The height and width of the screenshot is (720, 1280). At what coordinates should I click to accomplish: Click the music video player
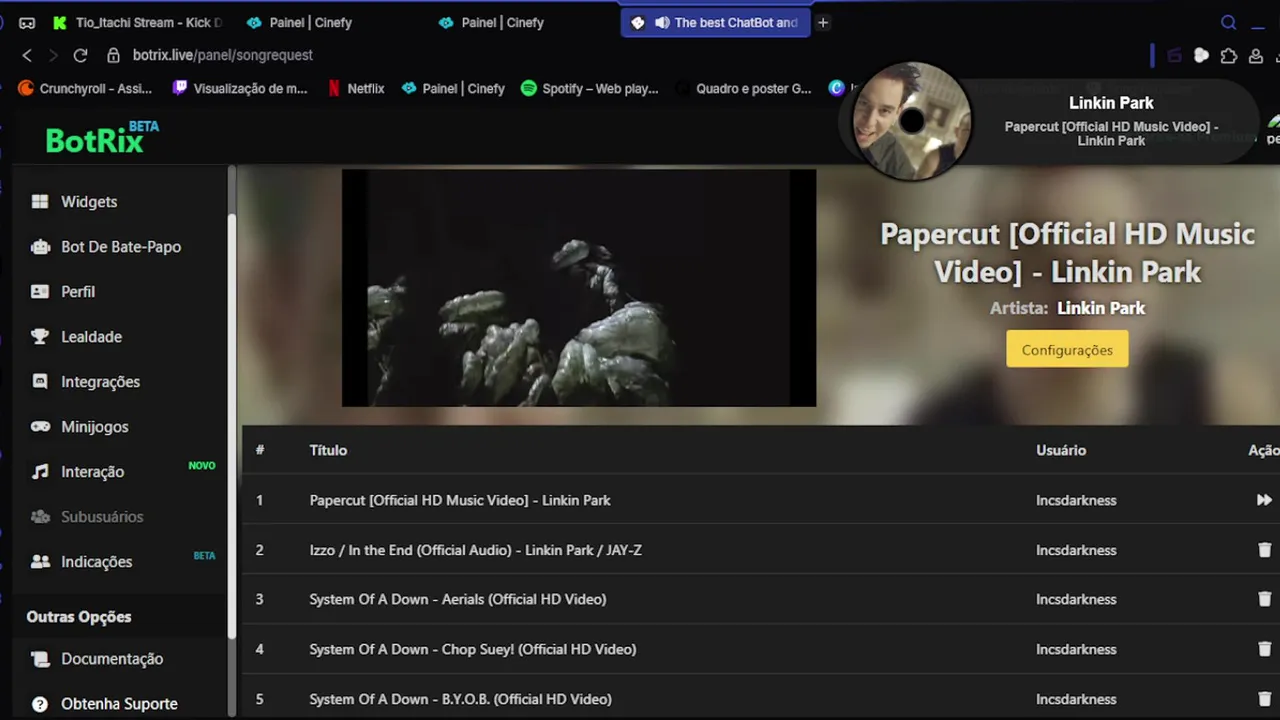579,288
